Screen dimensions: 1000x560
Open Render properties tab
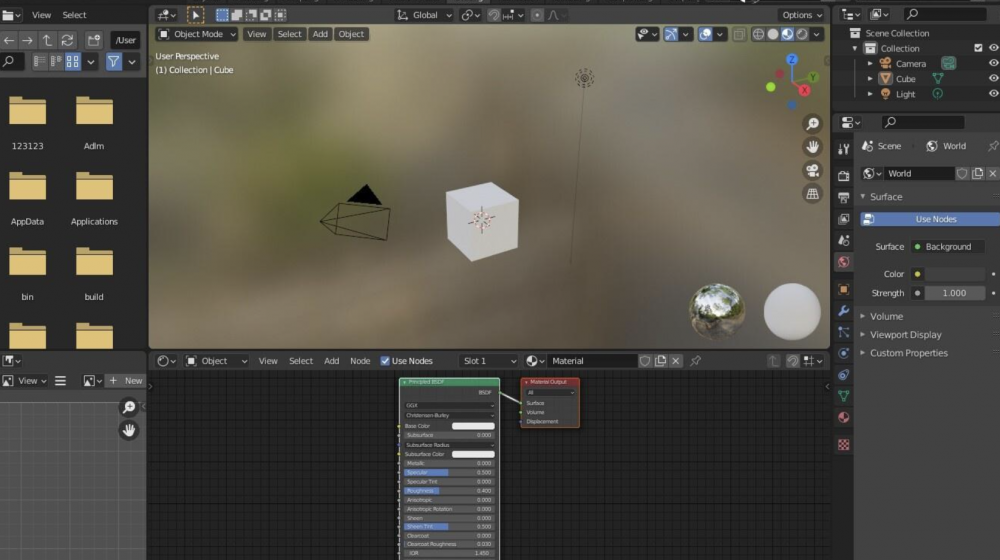[844, 176]
